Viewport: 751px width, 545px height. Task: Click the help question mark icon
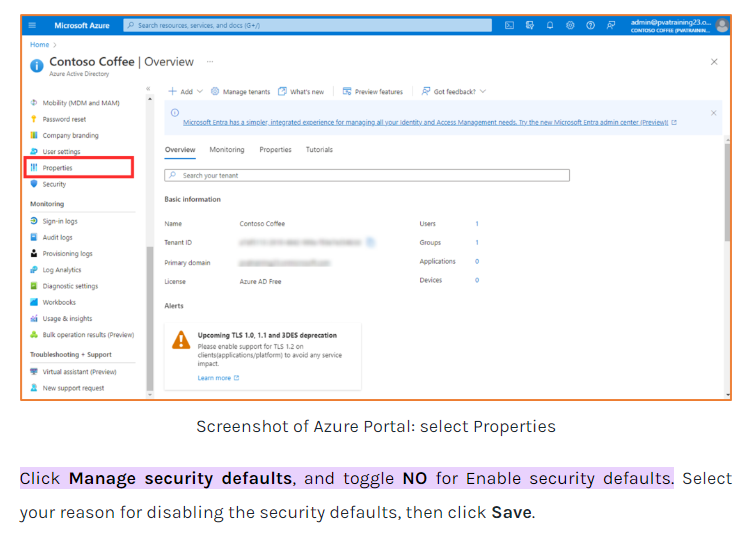click(x=590, y=25)
